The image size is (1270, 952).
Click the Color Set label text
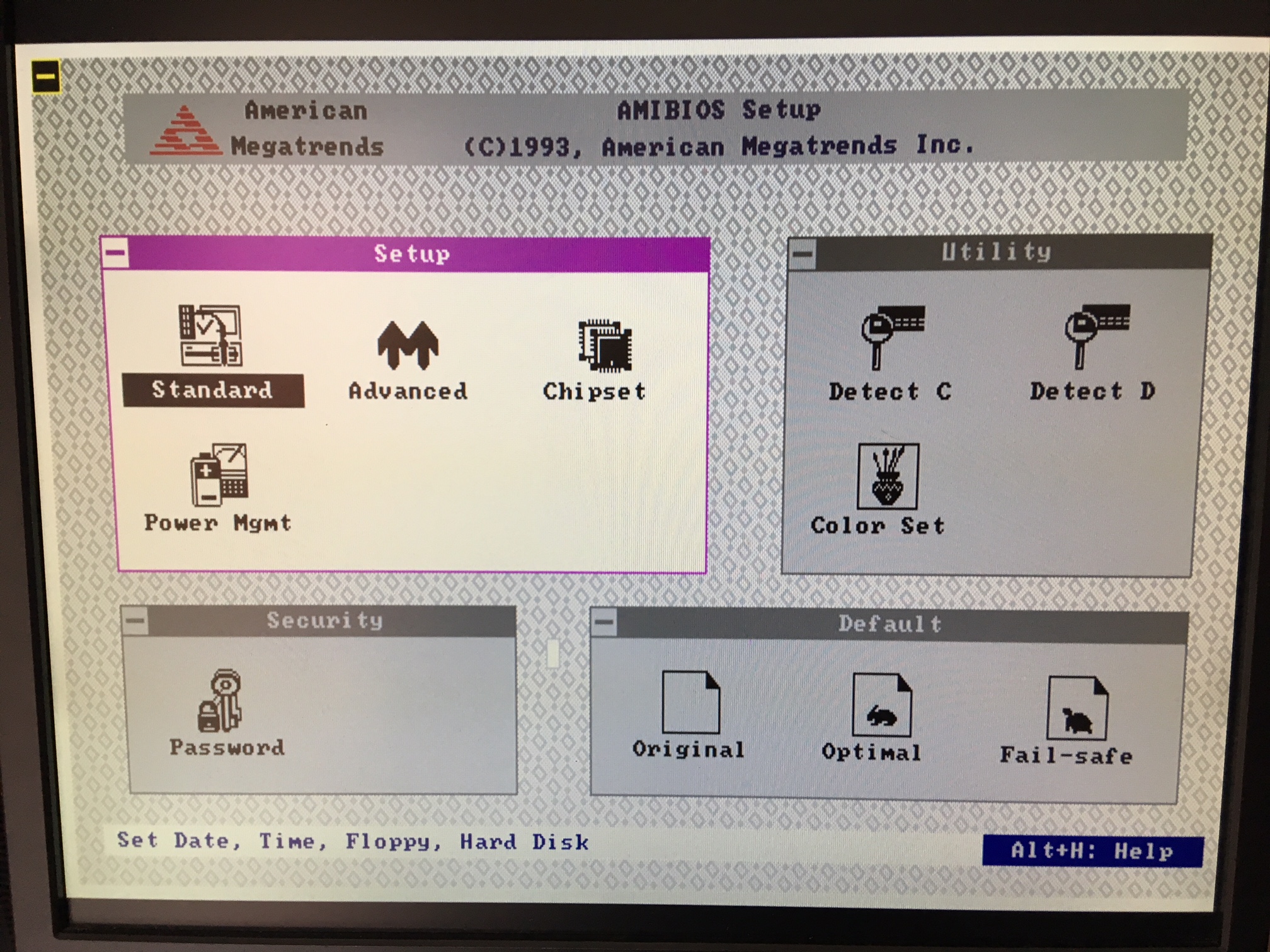pos(878,525)
